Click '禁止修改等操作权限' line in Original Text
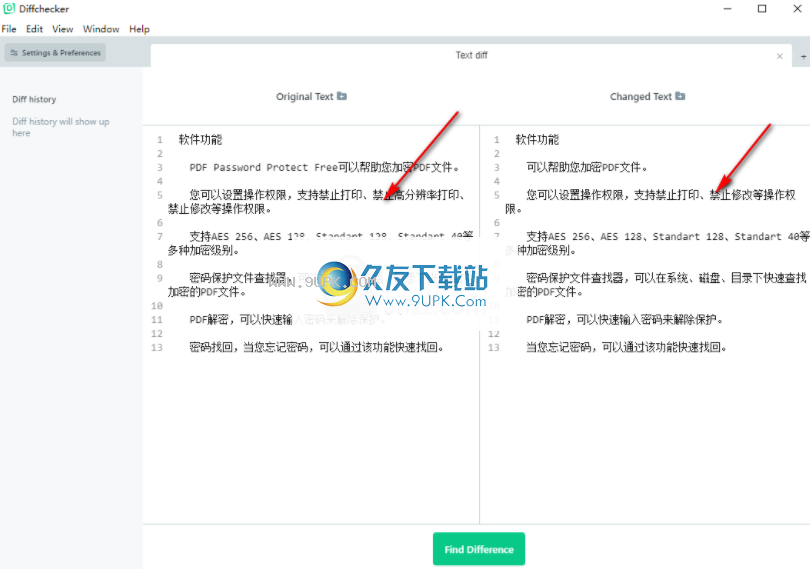810x569 pixels. [220, 209]
